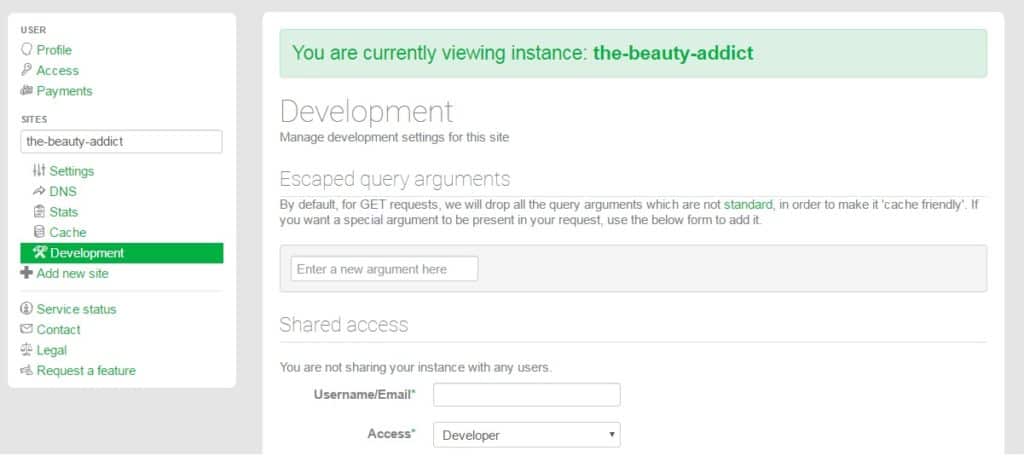Click the Development tools icon
Image resolution: width=1024 pixels, height=456 pixels.
coord(40,253)
